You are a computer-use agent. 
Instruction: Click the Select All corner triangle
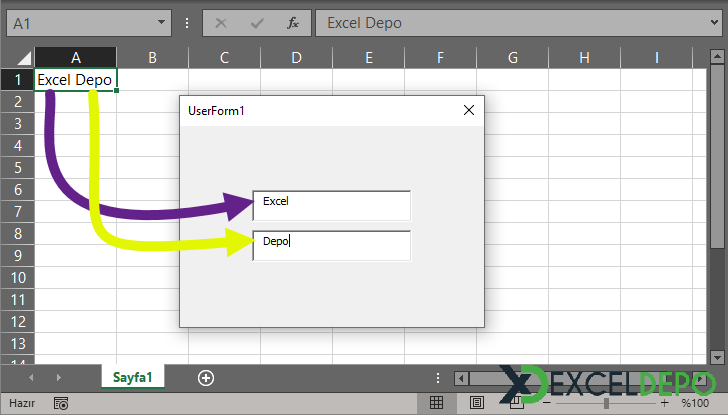coord(24,58)
